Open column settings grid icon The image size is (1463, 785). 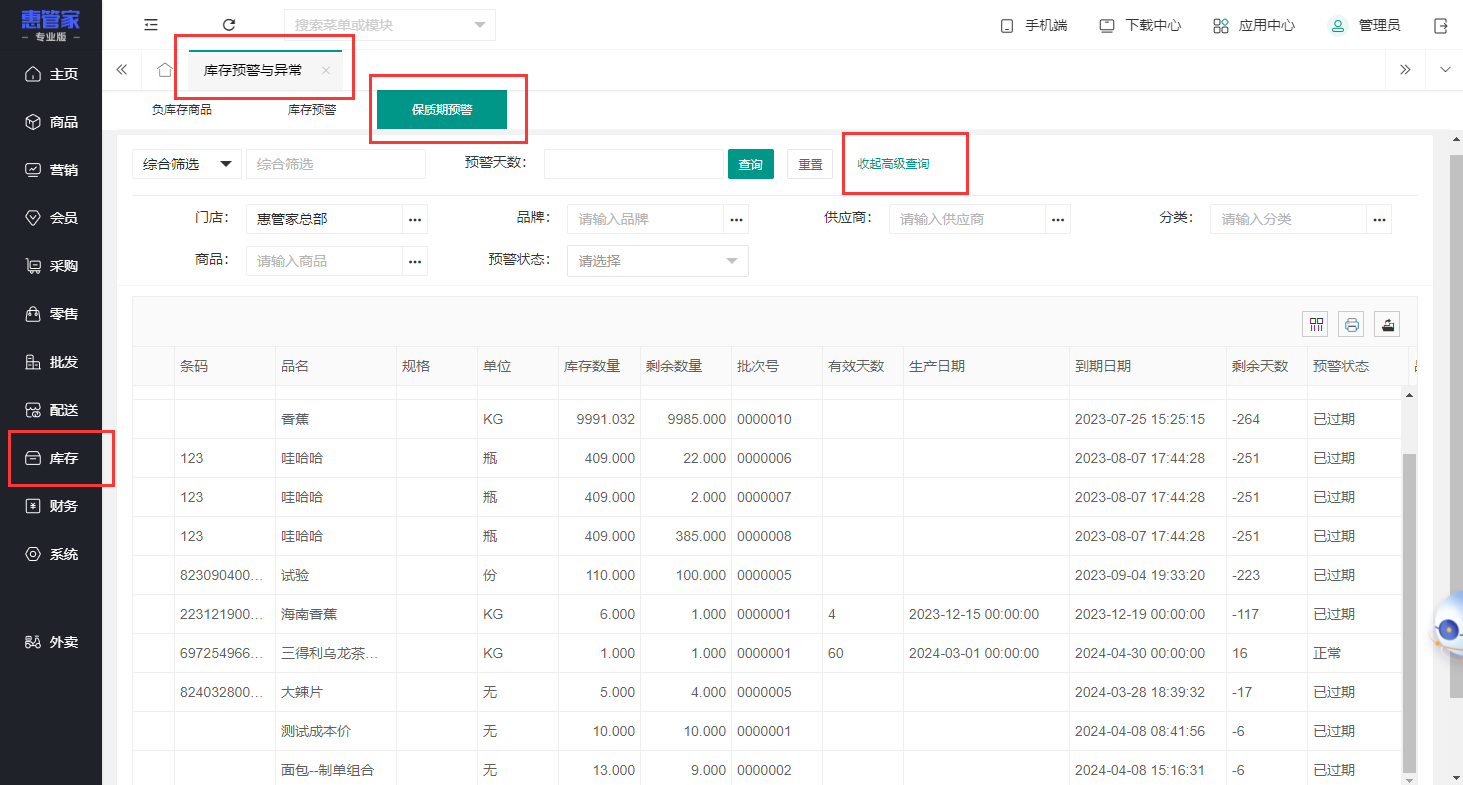1316,324
